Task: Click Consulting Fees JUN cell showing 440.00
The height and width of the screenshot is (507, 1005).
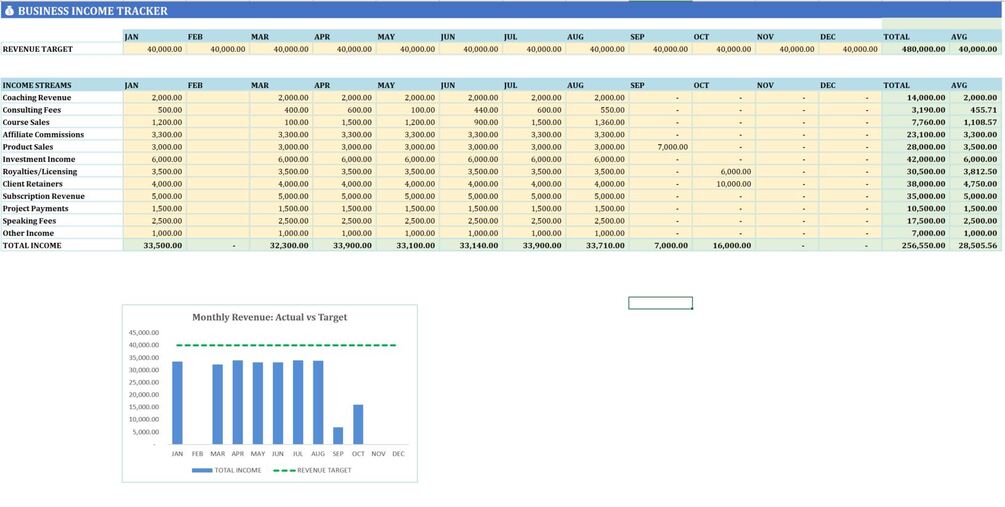Action: (470, 110)
